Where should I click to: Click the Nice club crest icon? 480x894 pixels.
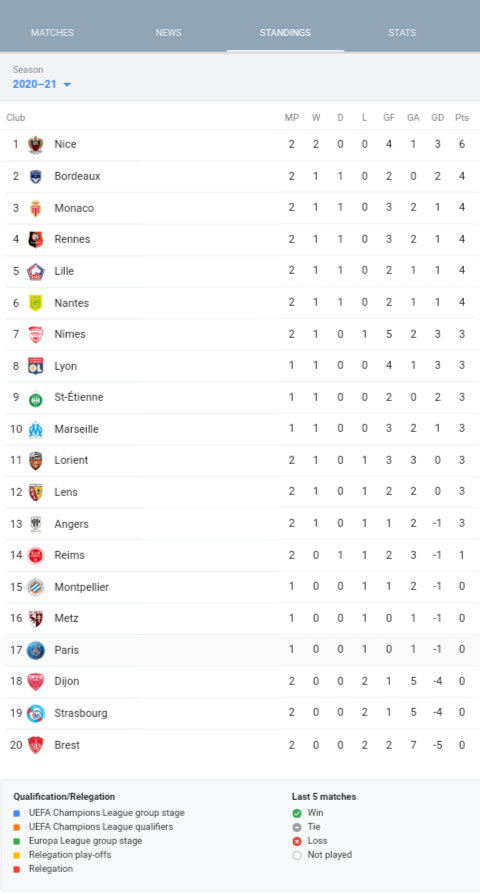35,144
